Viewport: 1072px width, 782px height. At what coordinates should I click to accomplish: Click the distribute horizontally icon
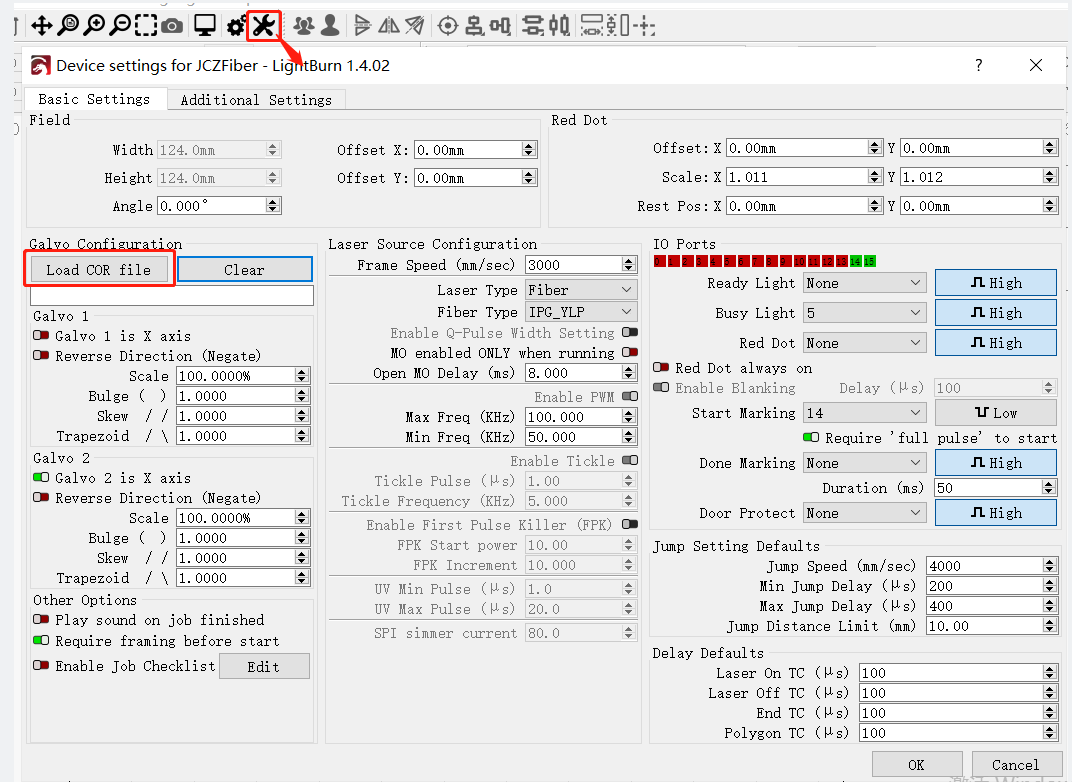(x=559, y=26)
